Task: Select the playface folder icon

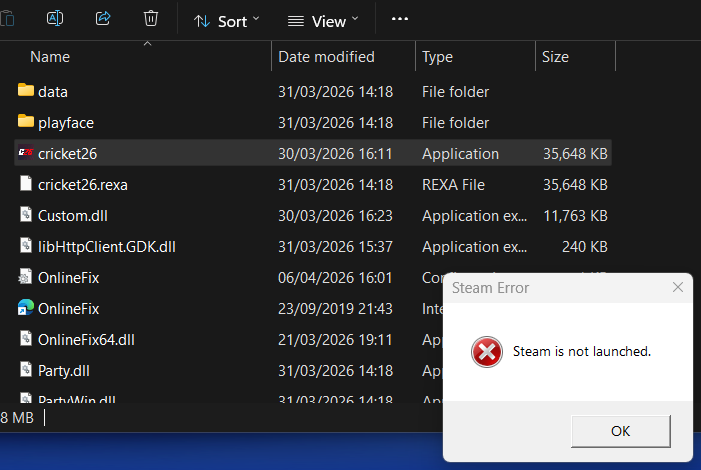Action: (26, 121)
